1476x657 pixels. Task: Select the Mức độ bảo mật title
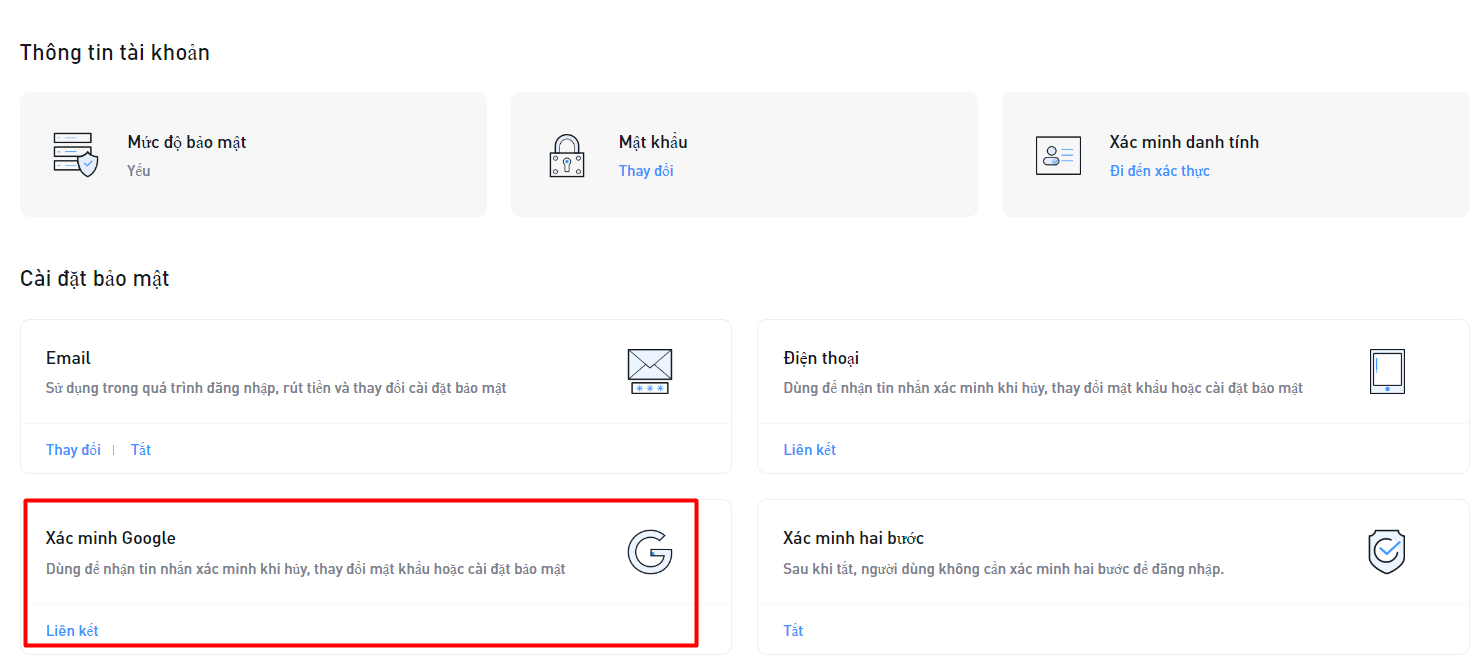[187, 142]
